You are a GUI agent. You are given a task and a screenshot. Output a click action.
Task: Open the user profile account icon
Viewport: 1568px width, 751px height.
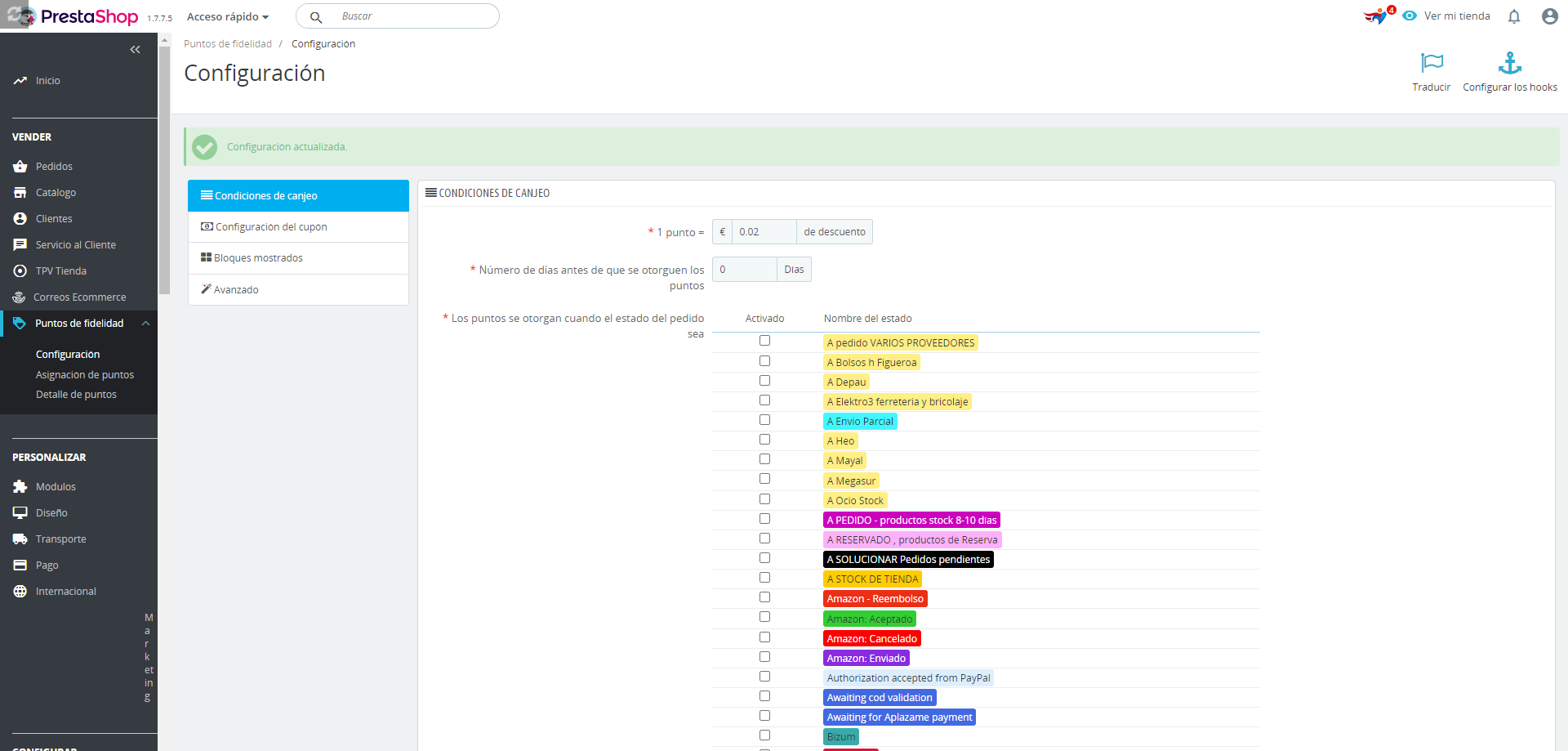1549,16
